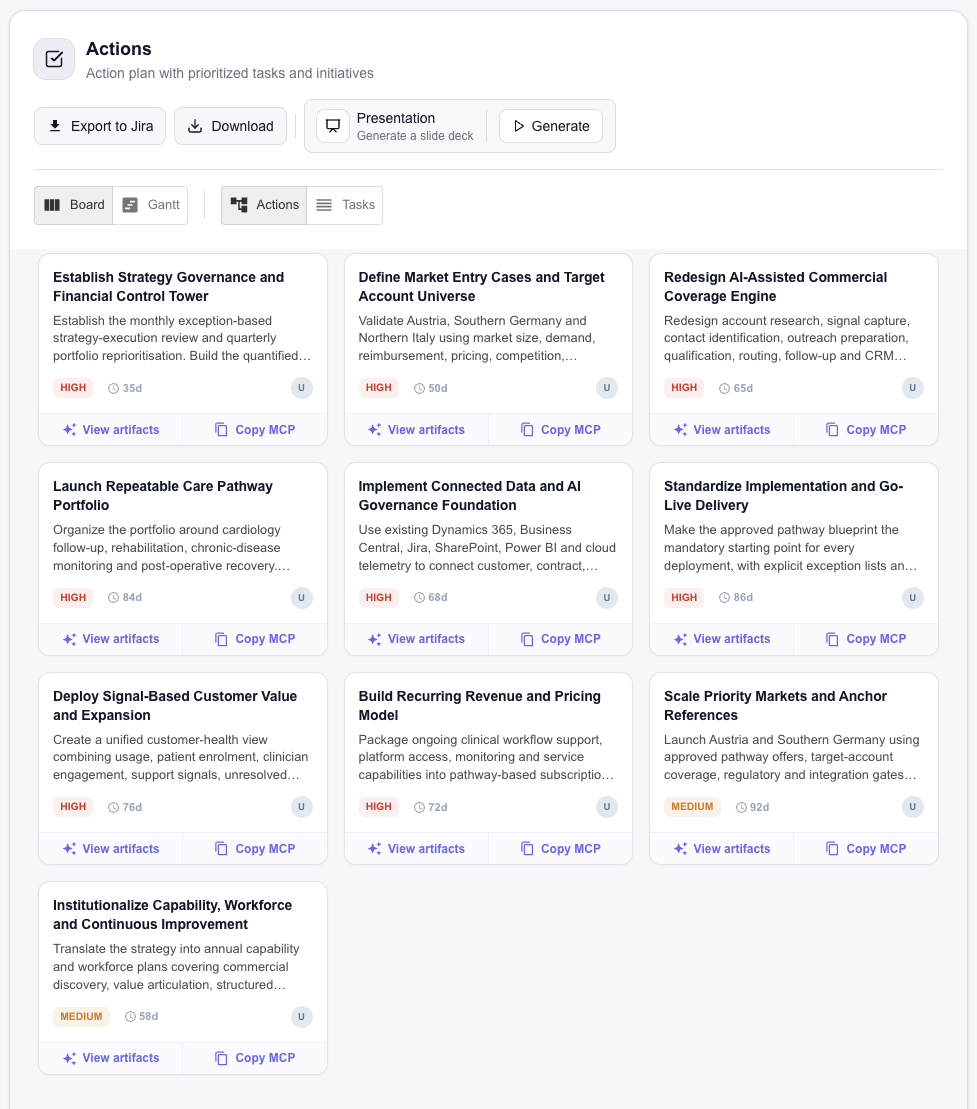Click user avatar on Scale Priority Markets card
The image size is (977, 1109).
[x=912, y=807]
